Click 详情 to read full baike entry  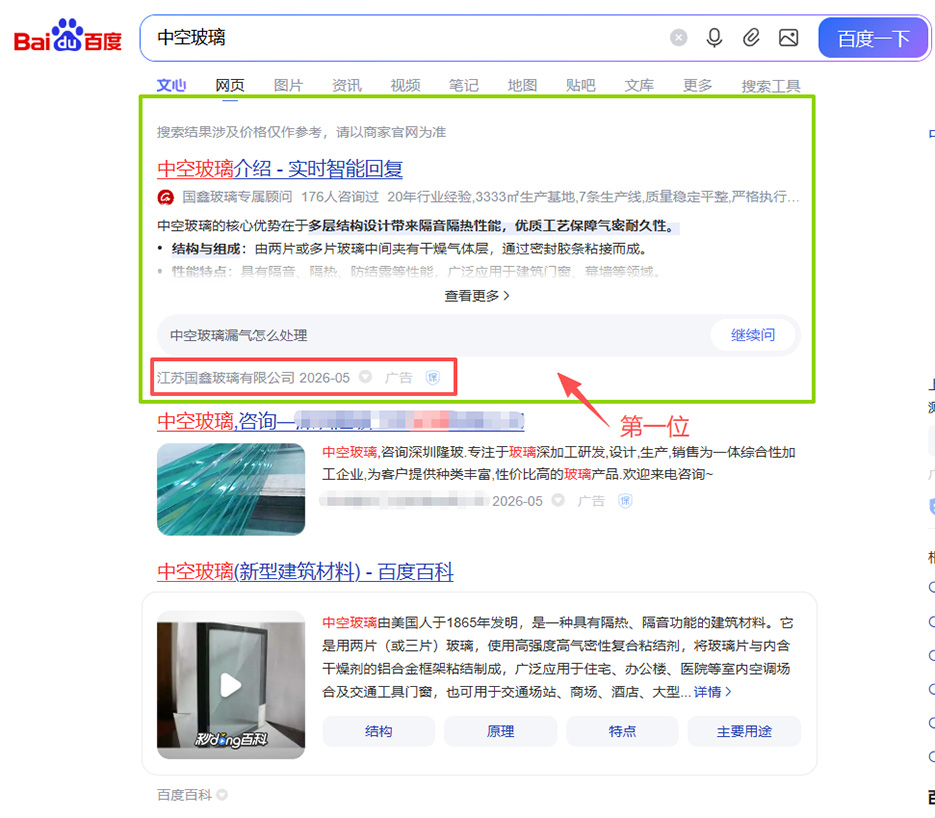click(713, 692)
